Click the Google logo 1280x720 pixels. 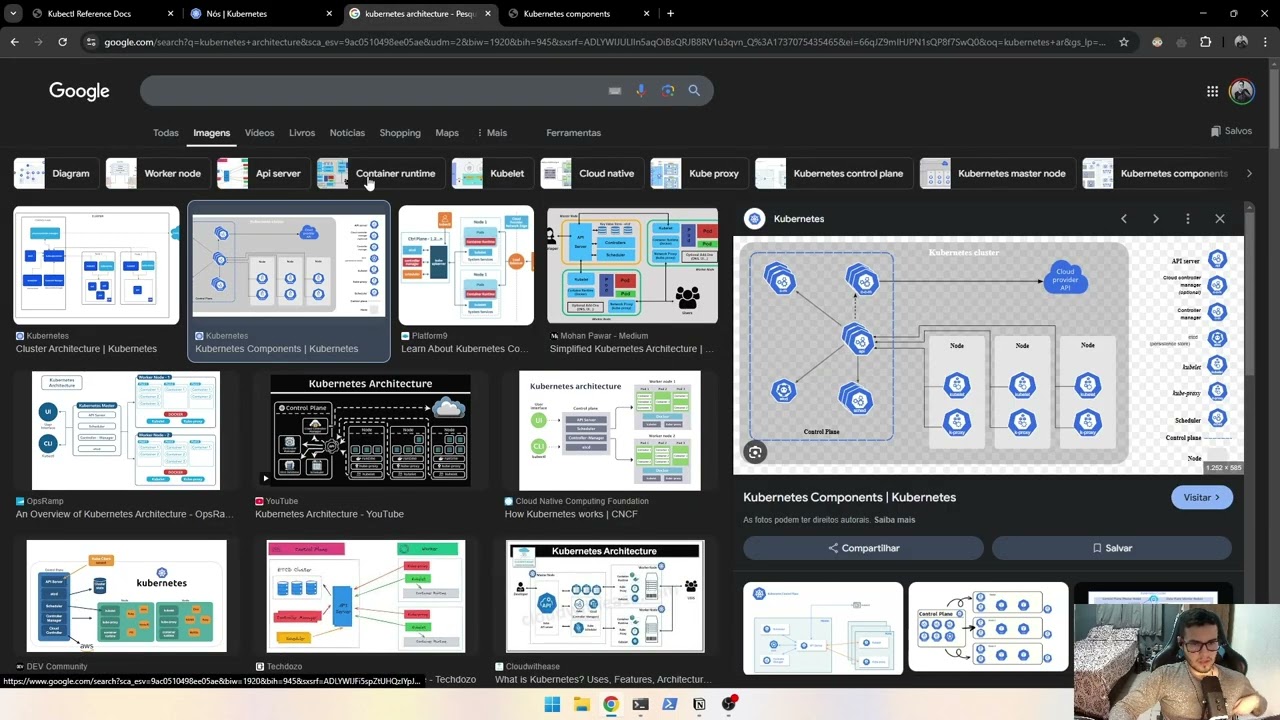pos(79,91)
